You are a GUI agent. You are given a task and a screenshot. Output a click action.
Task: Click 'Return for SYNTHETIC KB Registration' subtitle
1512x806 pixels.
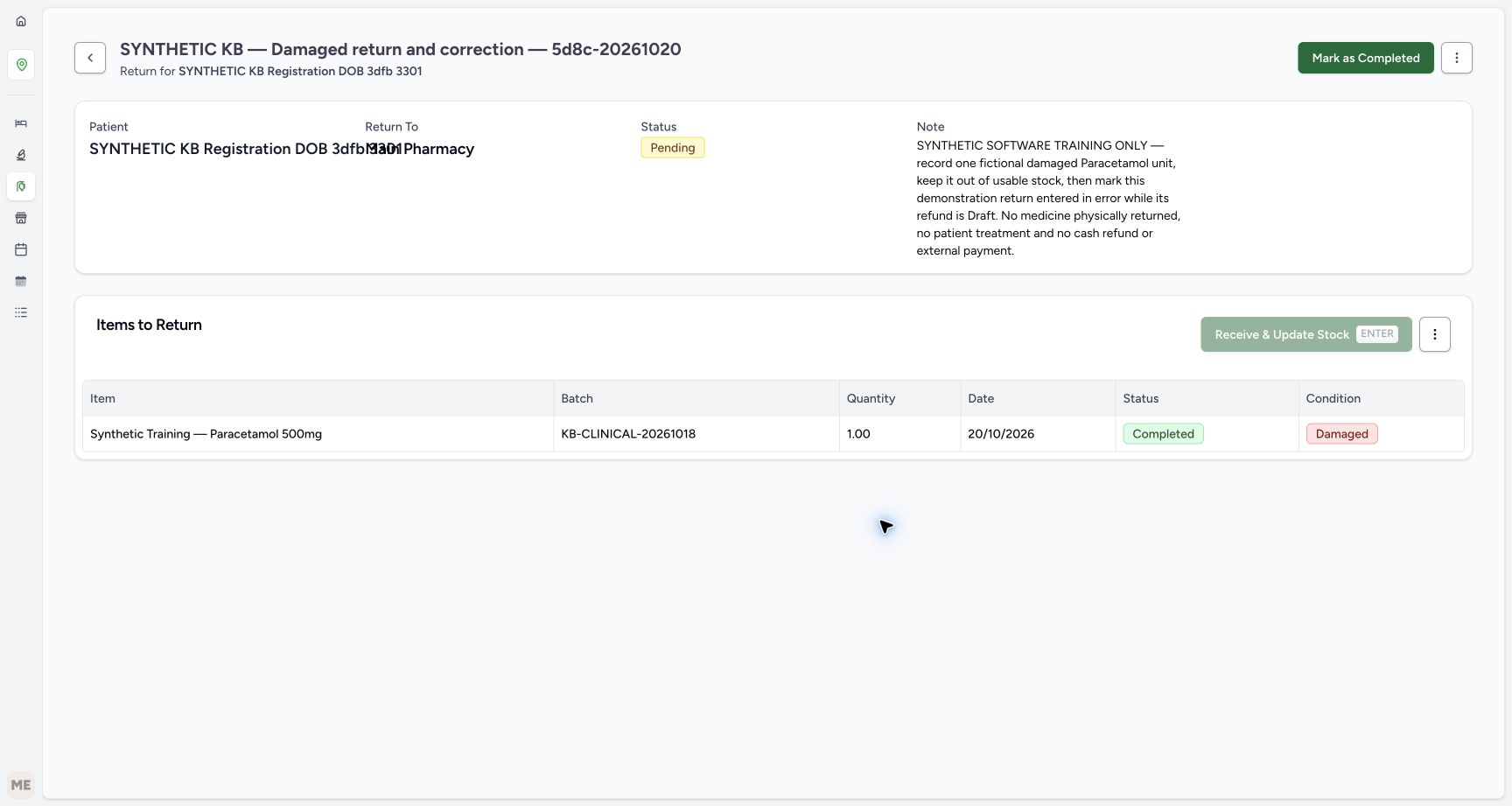(271, 71)
